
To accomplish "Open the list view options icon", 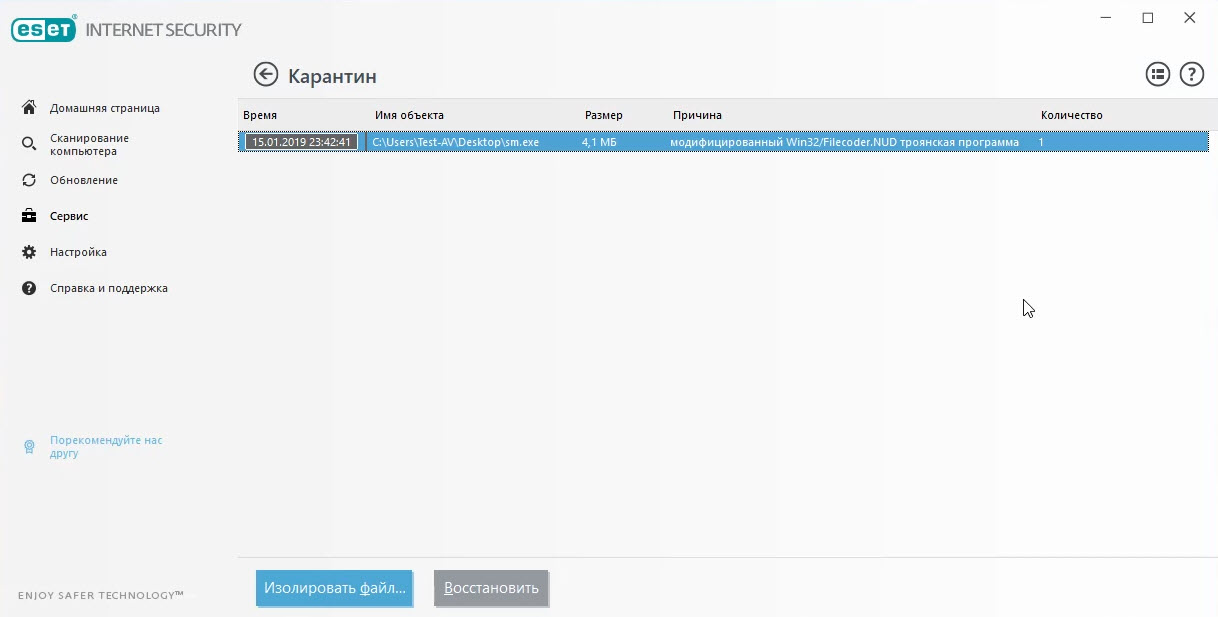I will 1157,74.
